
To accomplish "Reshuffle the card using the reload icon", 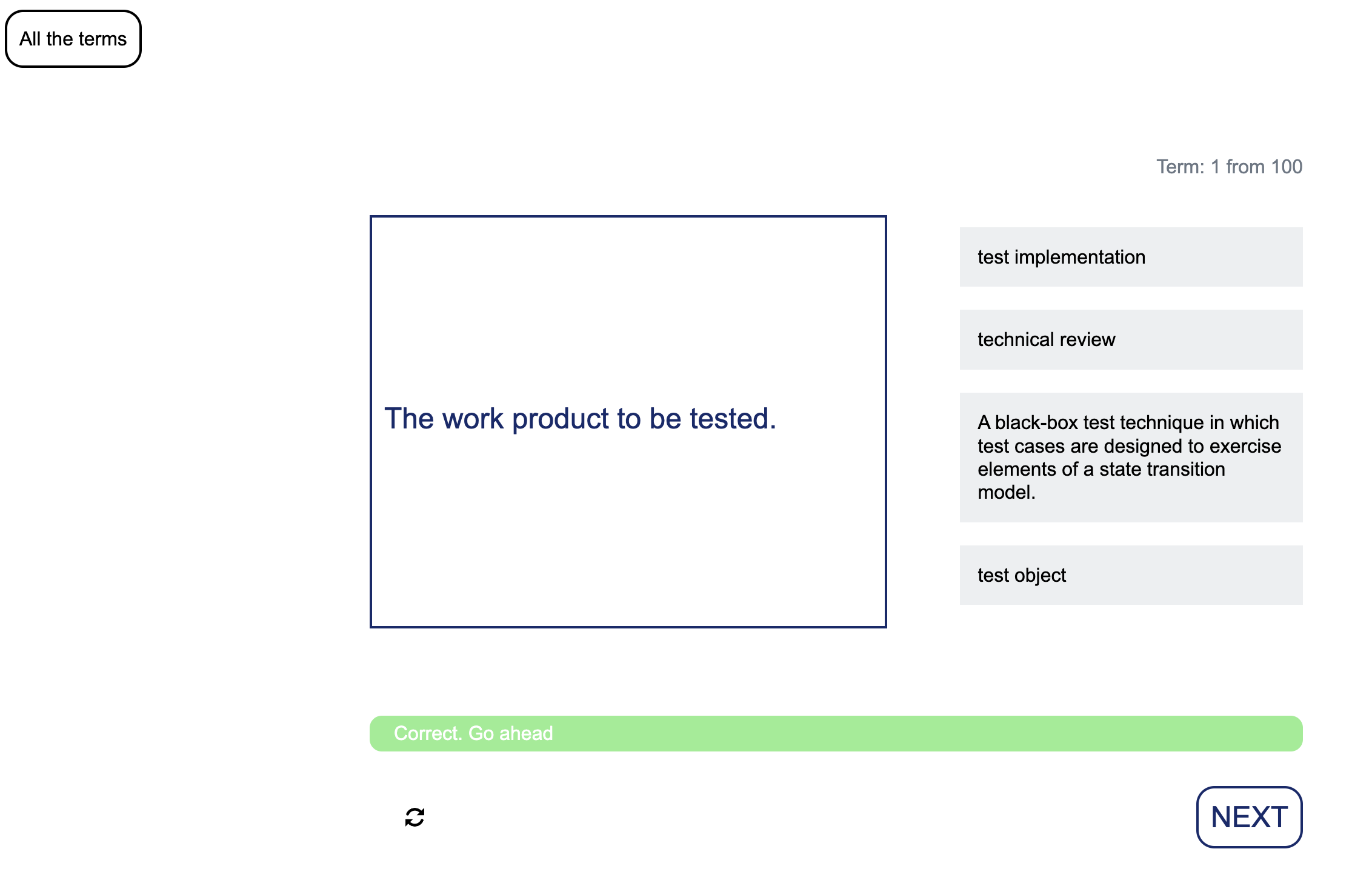I will pyautogui.click(x=415, y=817).
